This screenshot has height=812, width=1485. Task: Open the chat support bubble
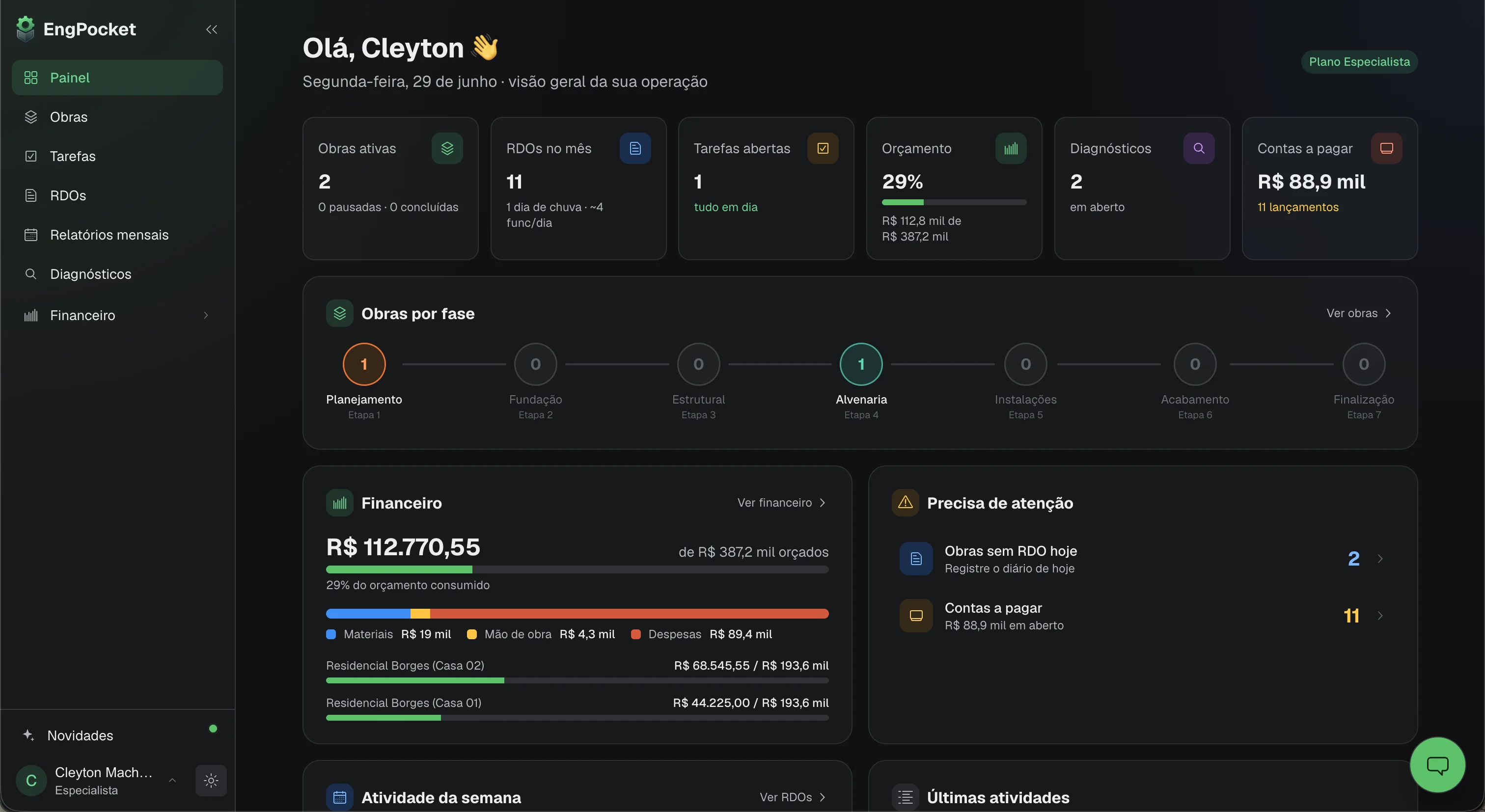point(1437,765)
